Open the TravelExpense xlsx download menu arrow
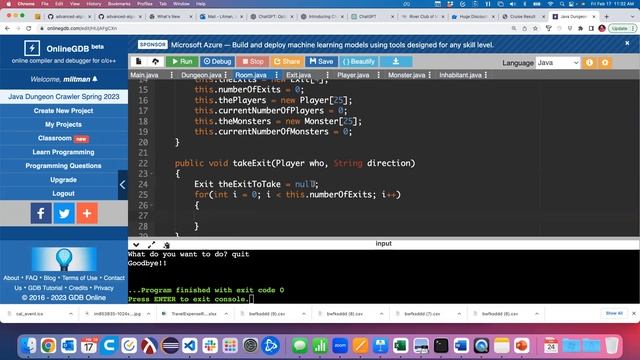The height and width of the screenshot is (360, 640). coord(226,313)
